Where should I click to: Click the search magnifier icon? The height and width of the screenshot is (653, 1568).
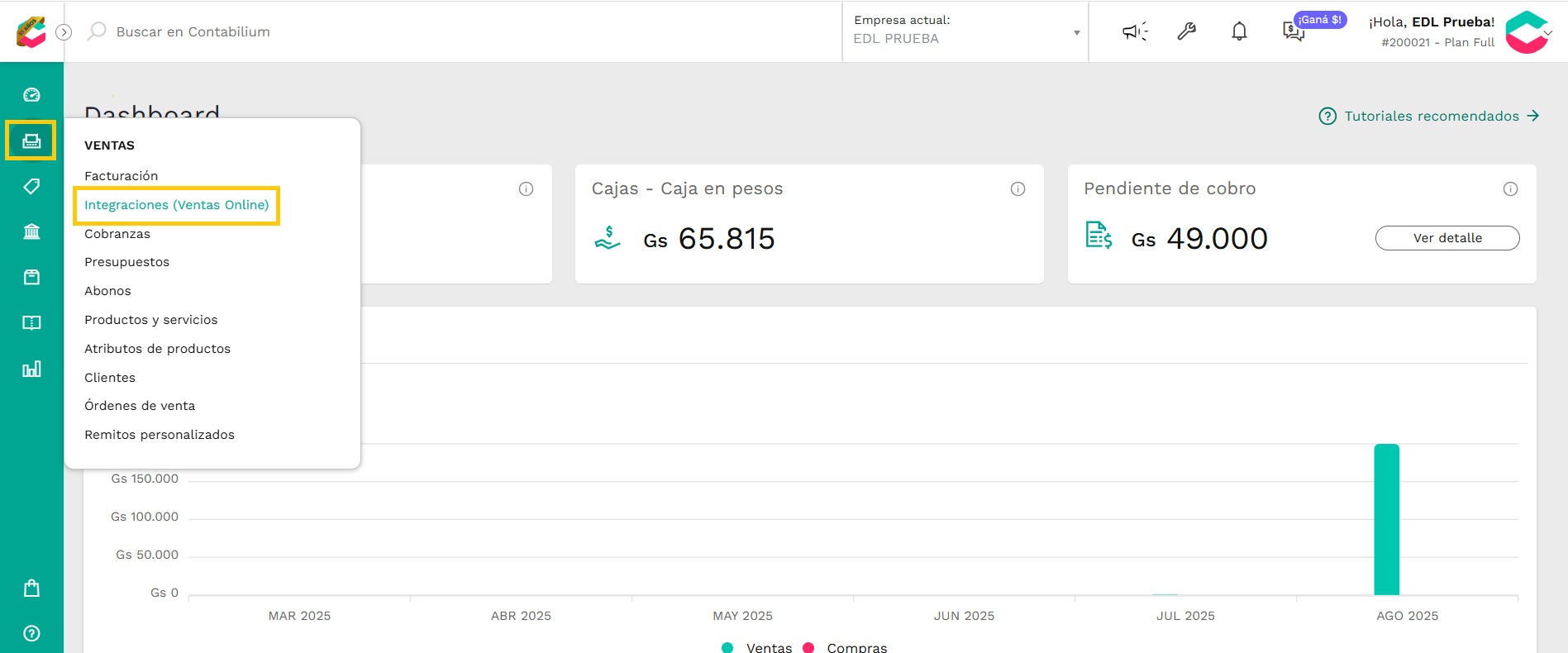(x=97, y=31)
